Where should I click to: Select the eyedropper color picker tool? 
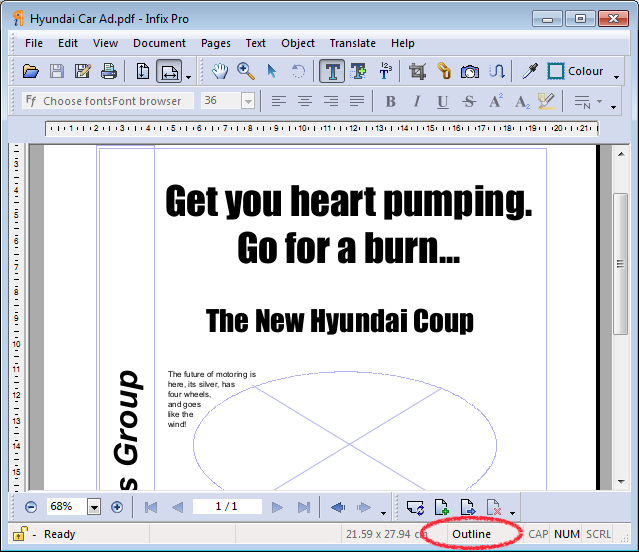tap(529, 71)
